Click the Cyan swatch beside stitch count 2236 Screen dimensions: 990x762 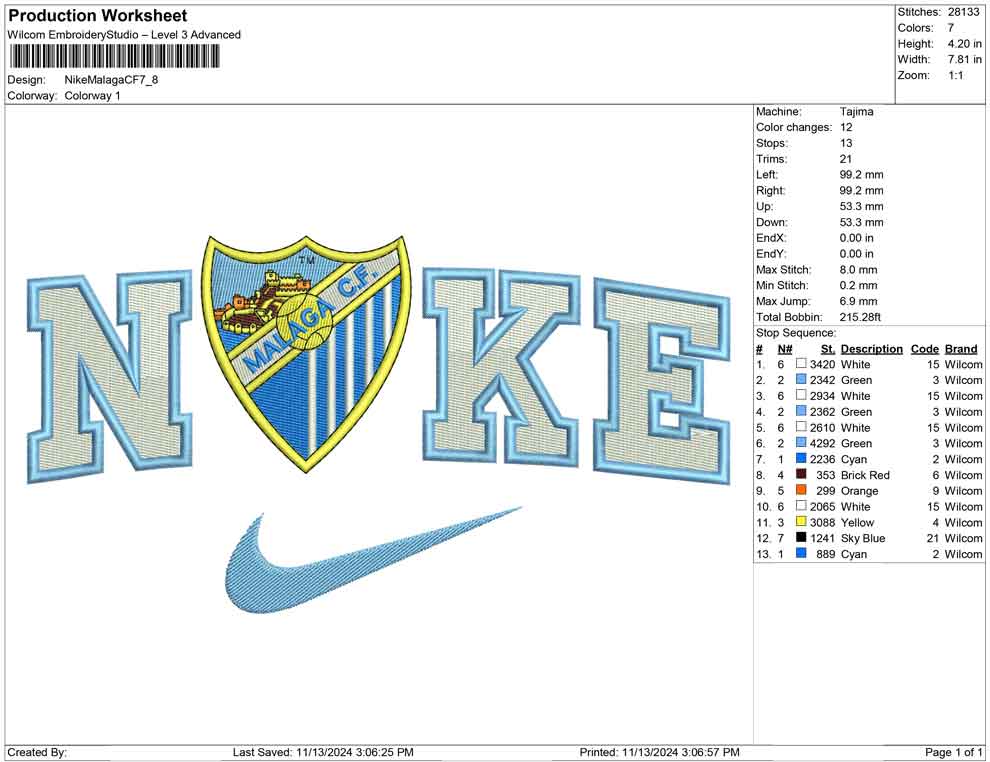(801, 458)
